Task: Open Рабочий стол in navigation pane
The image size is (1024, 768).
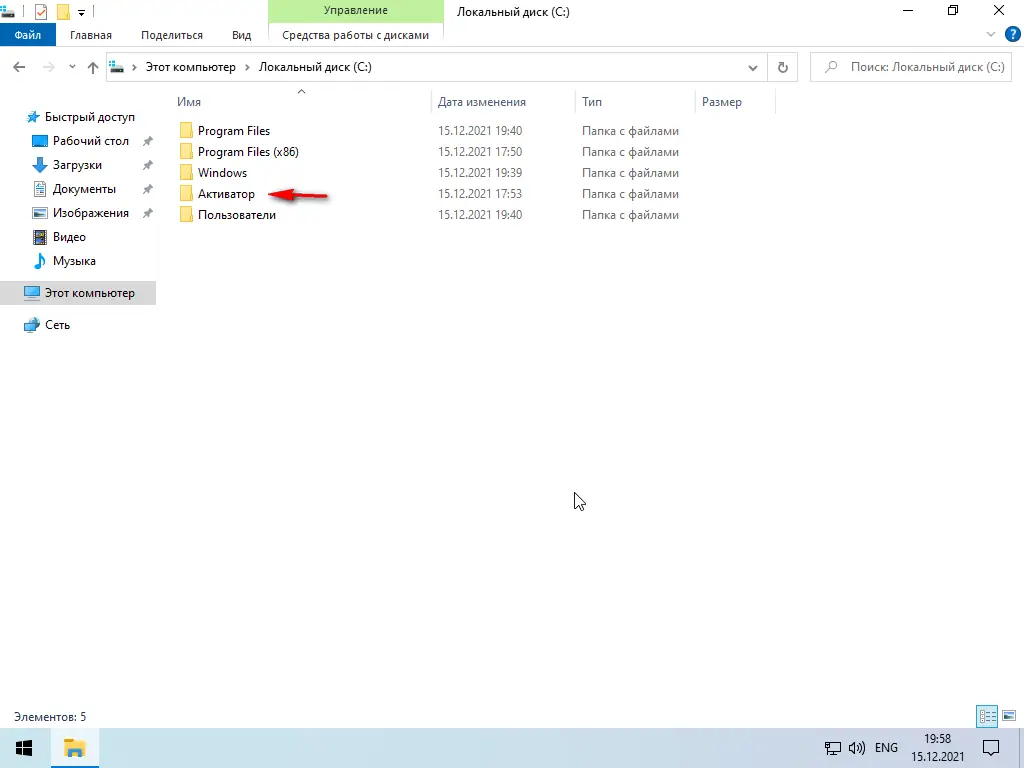Action: [x=91, y=141]
